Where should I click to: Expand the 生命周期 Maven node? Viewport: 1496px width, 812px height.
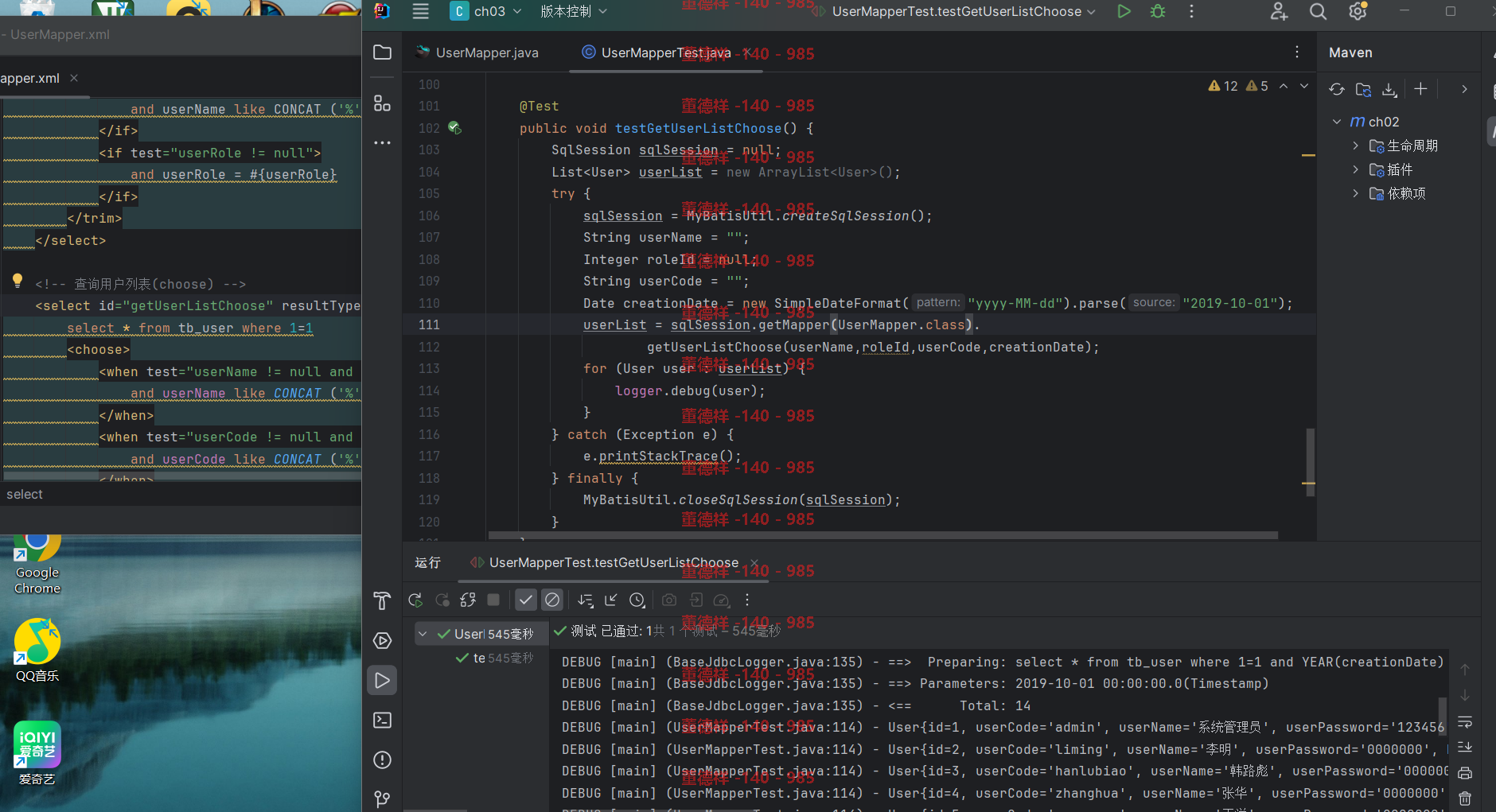(1355, 146)
